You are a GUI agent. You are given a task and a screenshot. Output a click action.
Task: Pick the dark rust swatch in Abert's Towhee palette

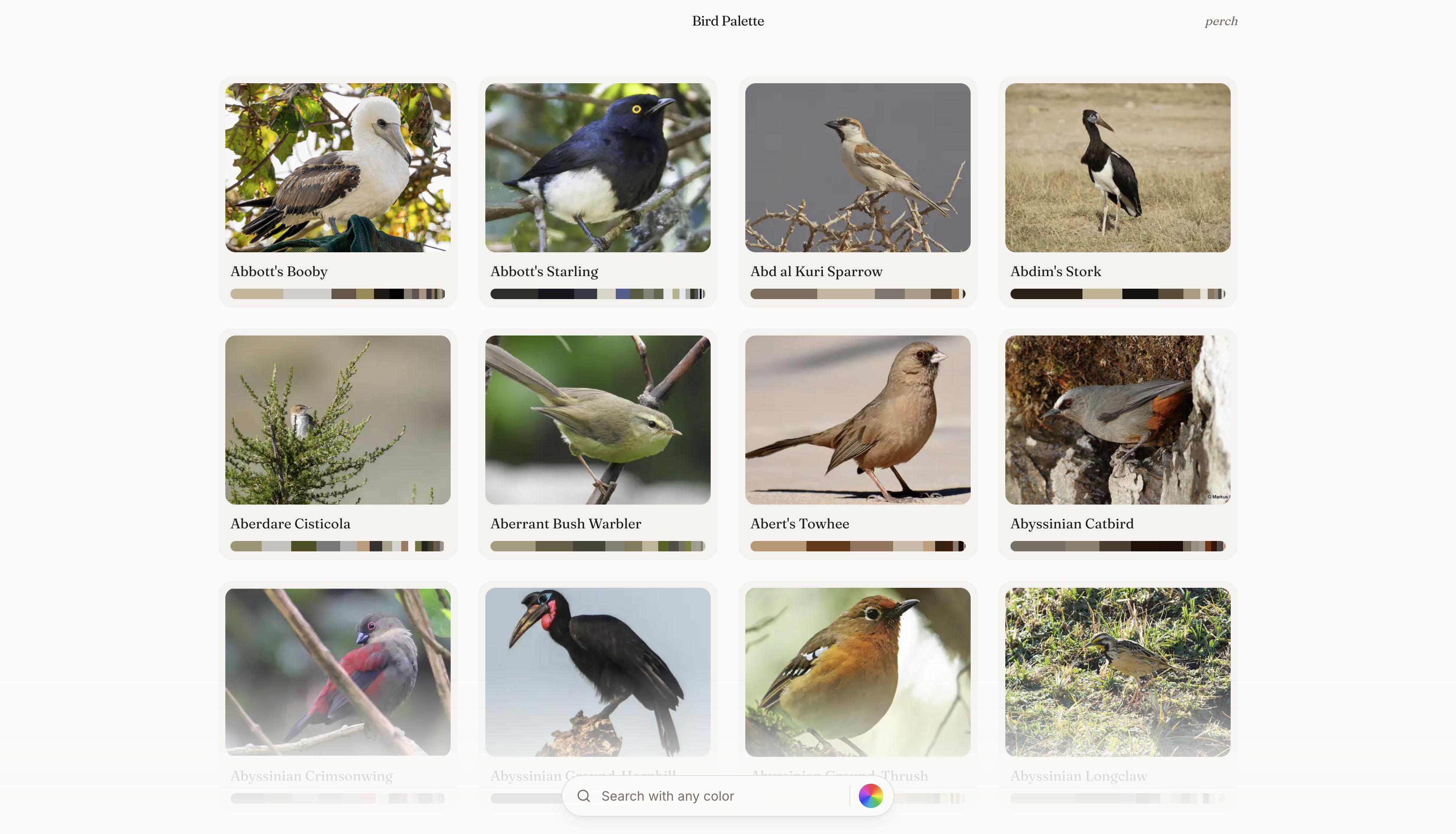click(828, 547)
